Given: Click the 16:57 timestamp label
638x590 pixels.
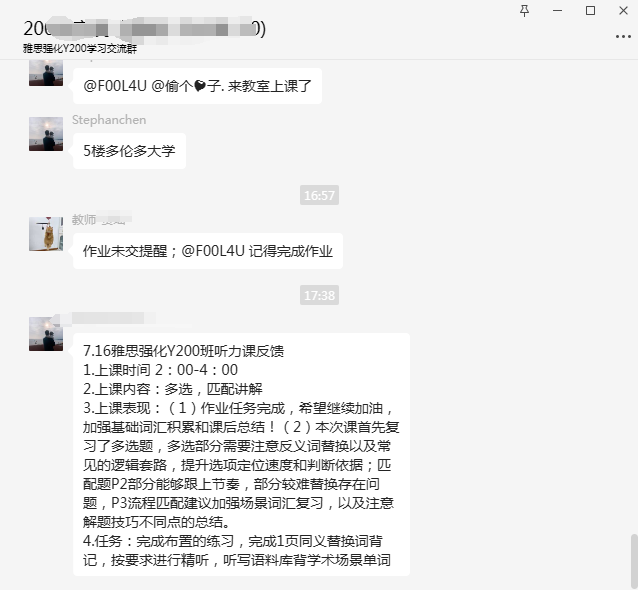Looking at the screenshot, I should click(x=319, y=195).
